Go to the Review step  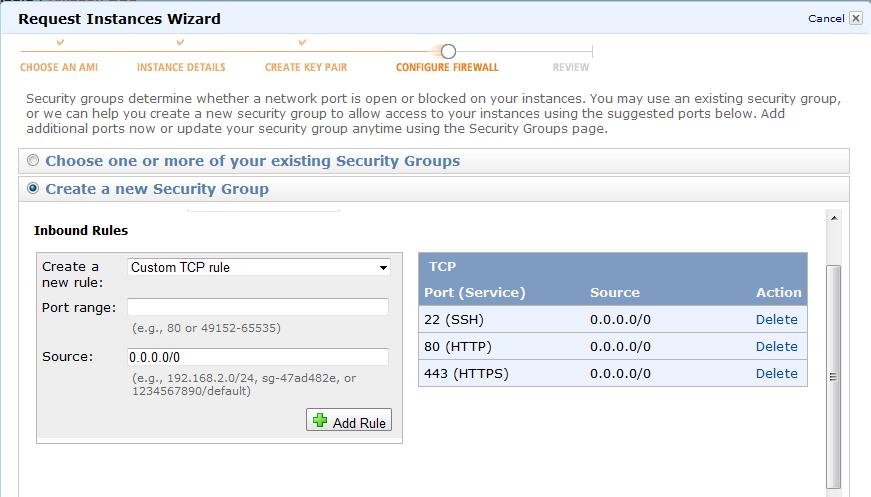pos(570,67)
